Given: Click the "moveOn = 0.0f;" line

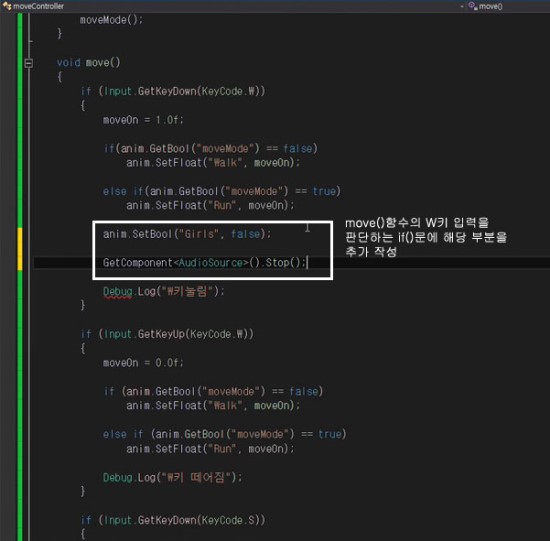Looking at the screenshot, I should pos(143,363).
